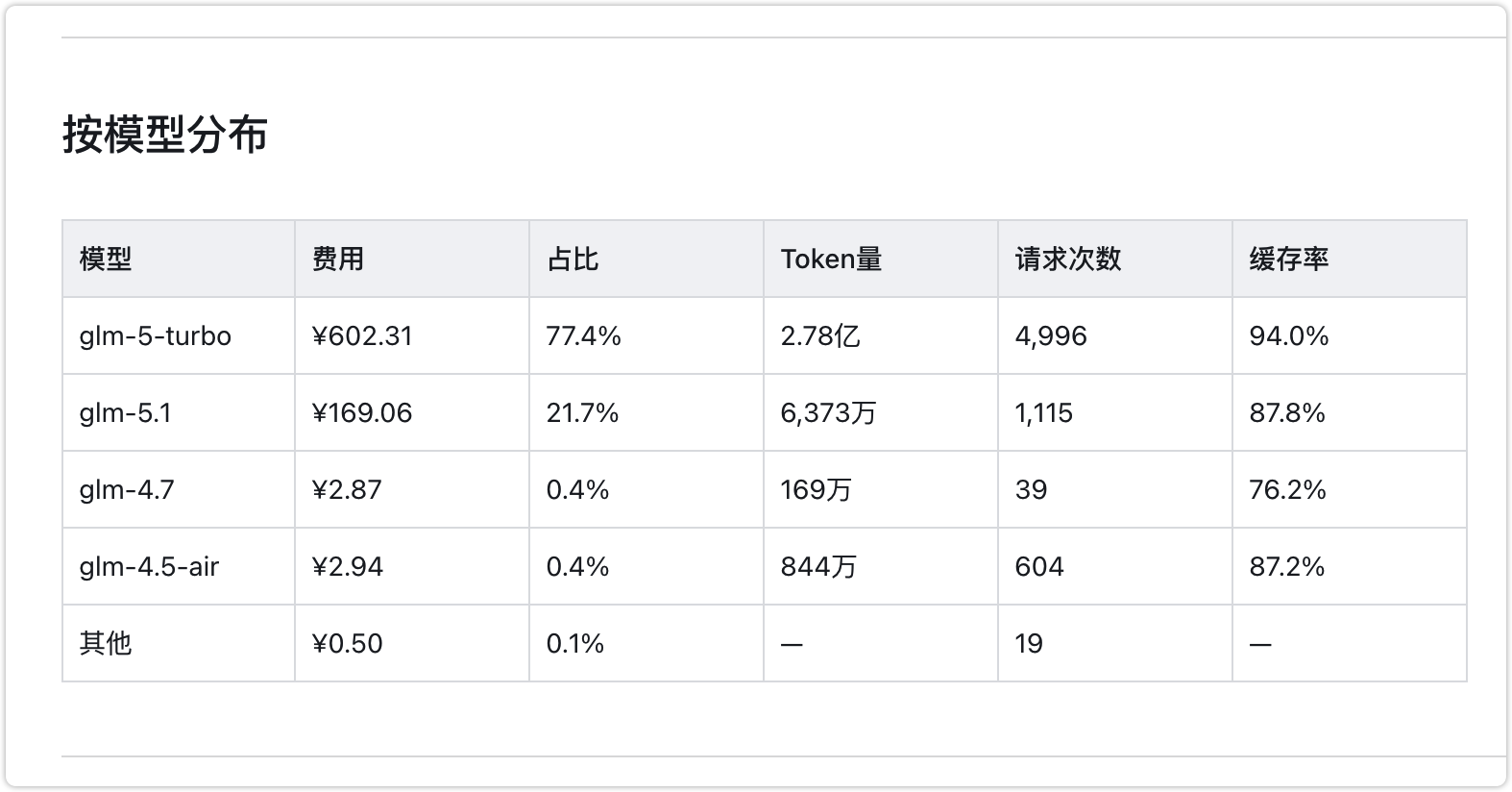Click the 按模型分布 section heading
1512x792 pixels.
pyautogui.click(x=165, y=134)
